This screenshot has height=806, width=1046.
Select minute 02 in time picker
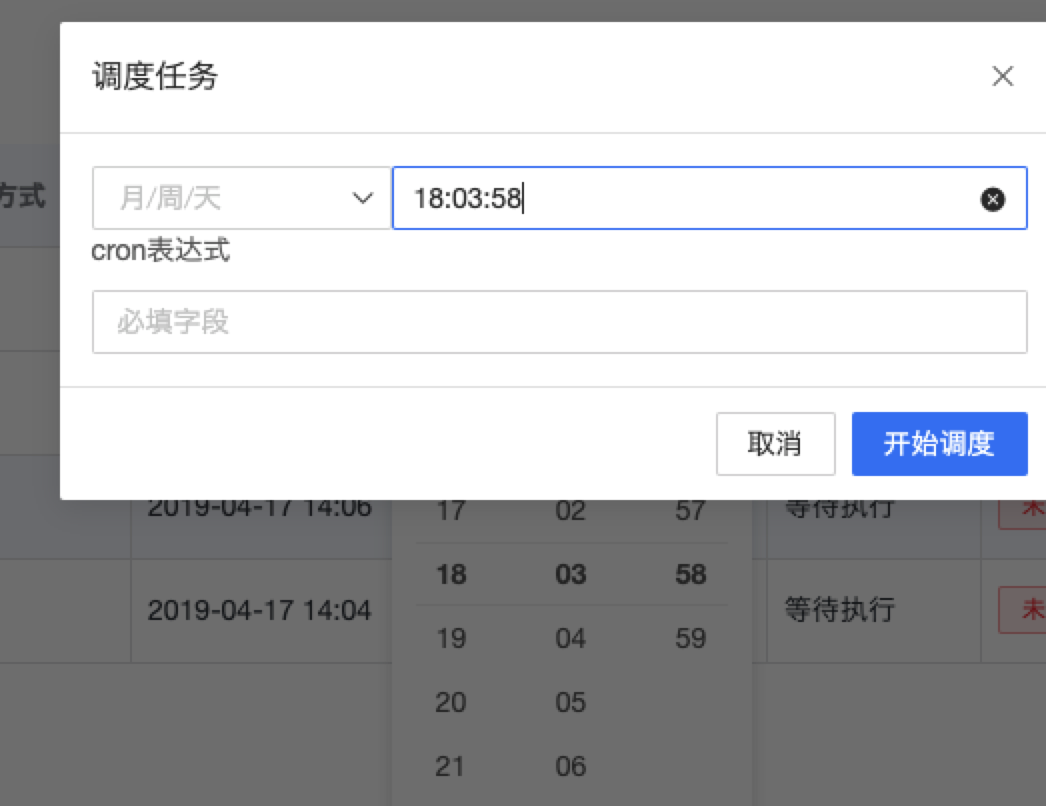pos(570,511)
